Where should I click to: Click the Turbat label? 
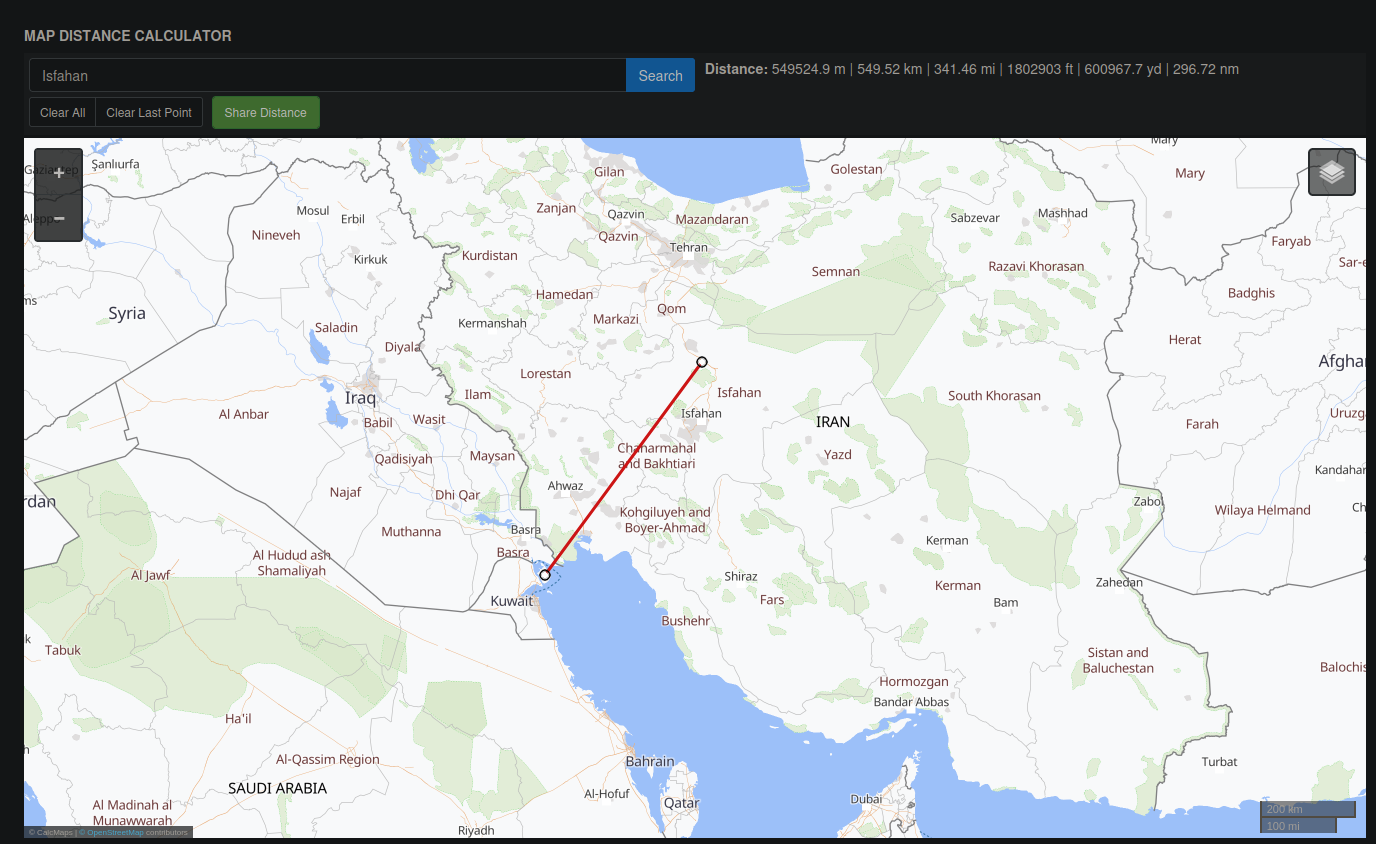[x=1220, y=762]
